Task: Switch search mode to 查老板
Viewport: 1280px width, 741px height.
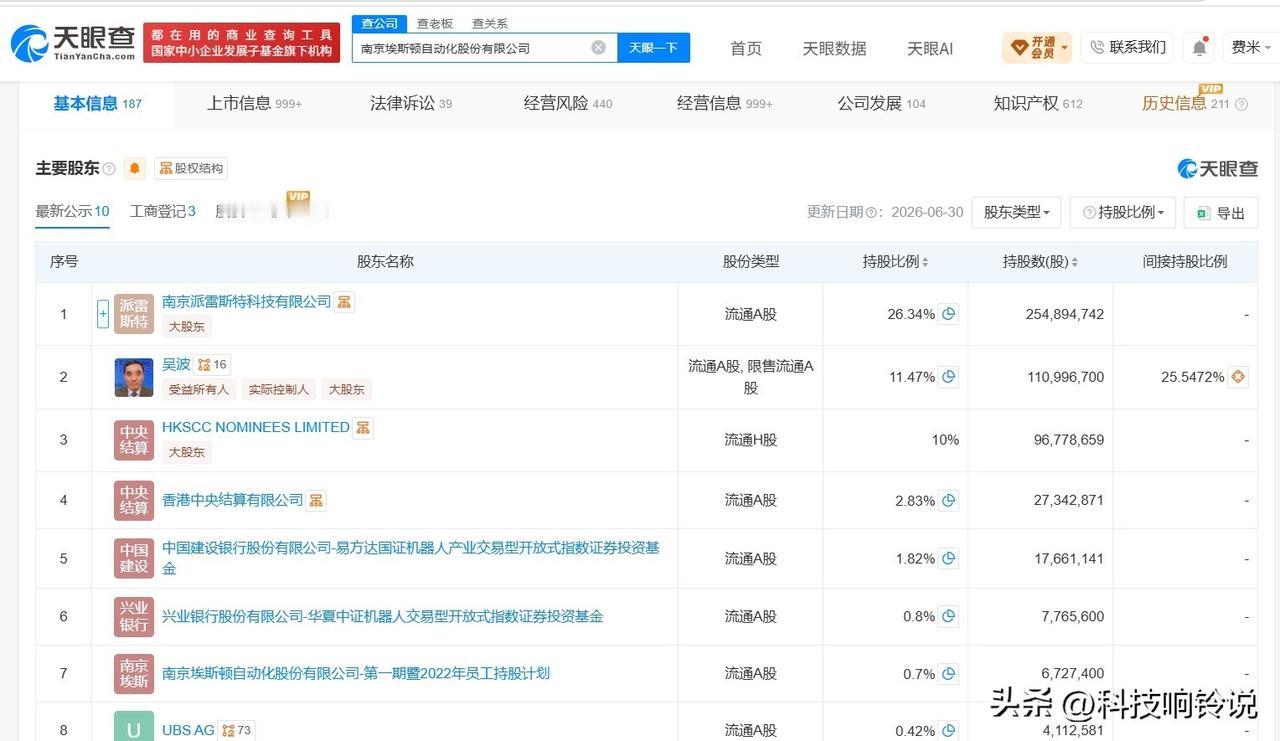Action: pos(435,23)
